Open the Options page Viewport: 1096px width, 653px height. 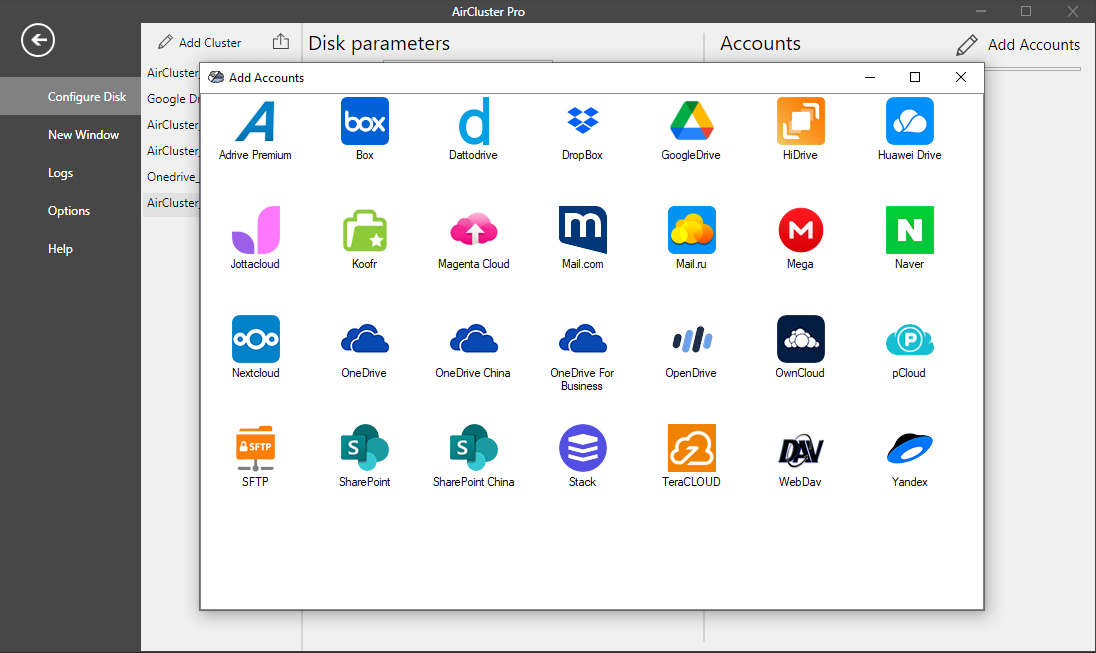point(69,211)
